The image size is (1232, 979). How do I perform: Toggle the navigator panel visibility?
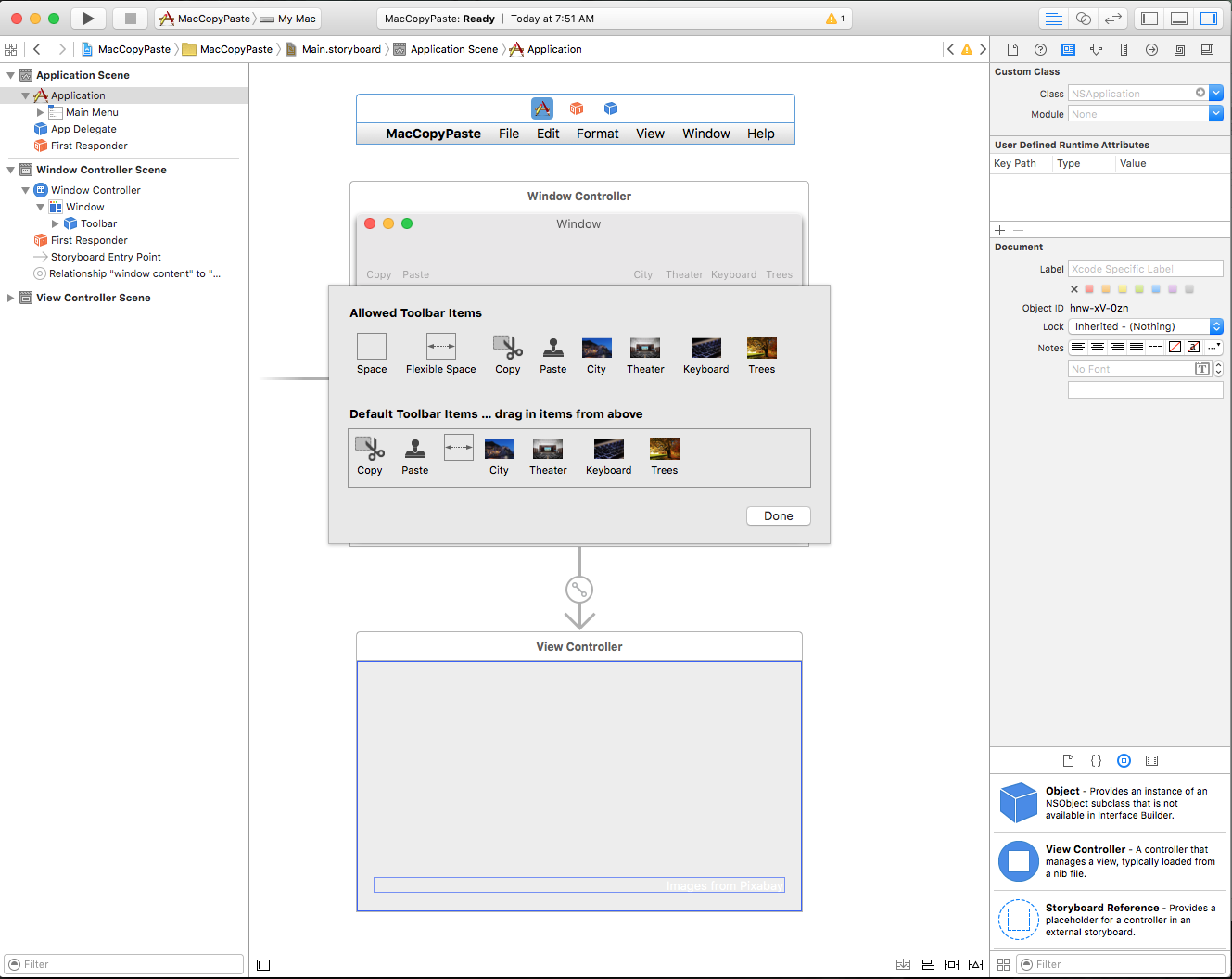point(1149,19)
